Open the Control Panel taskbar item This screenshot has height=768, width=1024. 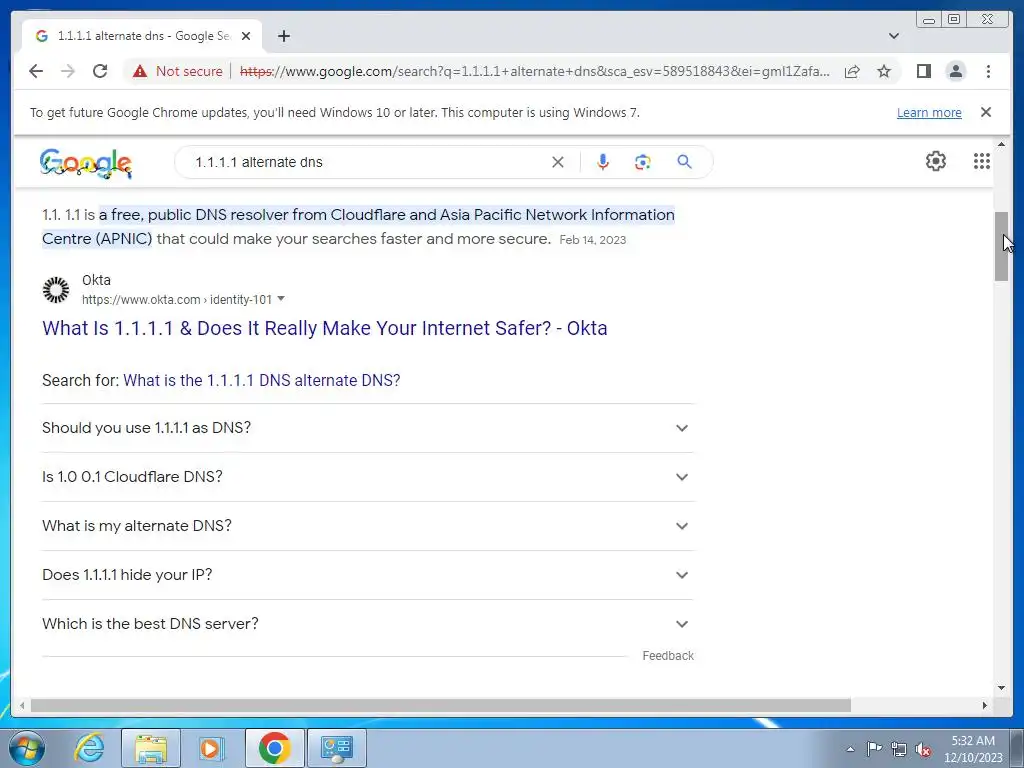pyautogui.click(x=336, y=748)
